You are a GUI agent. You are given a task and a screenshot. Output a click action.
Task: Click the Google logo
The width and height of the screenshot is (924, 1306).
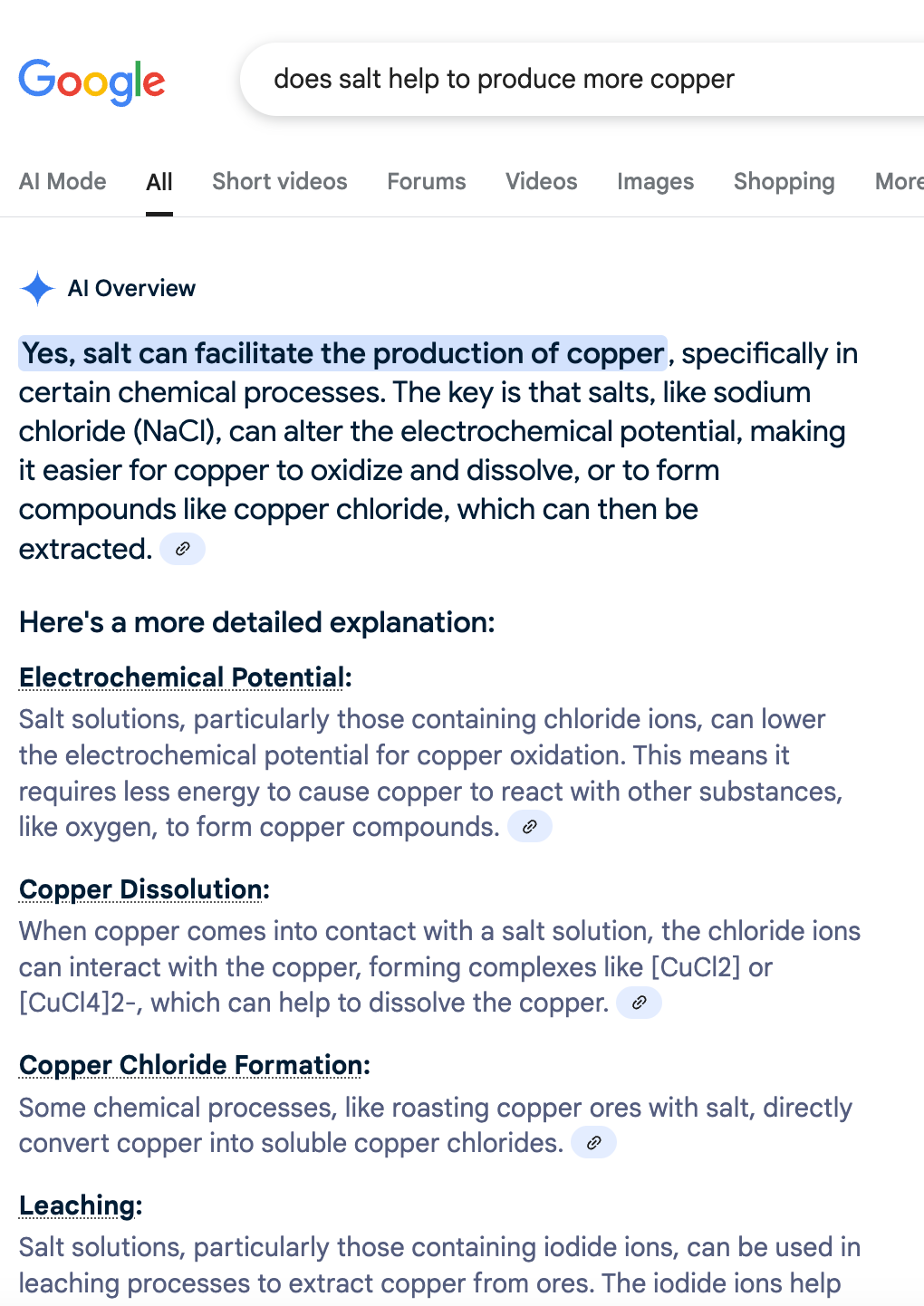(91, 82)
